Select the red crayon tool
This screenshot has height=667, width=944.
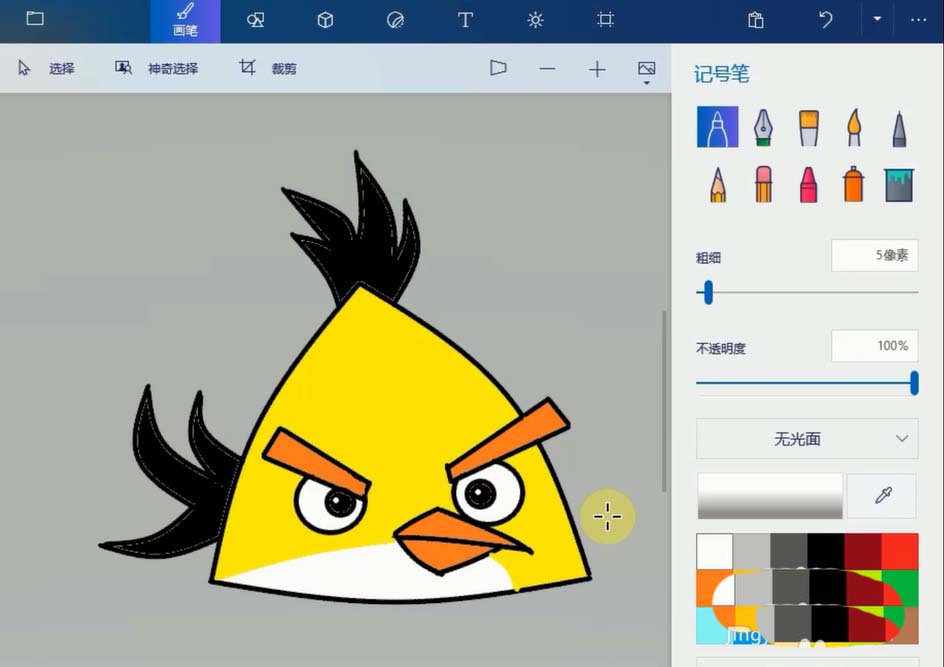[809, 184]
